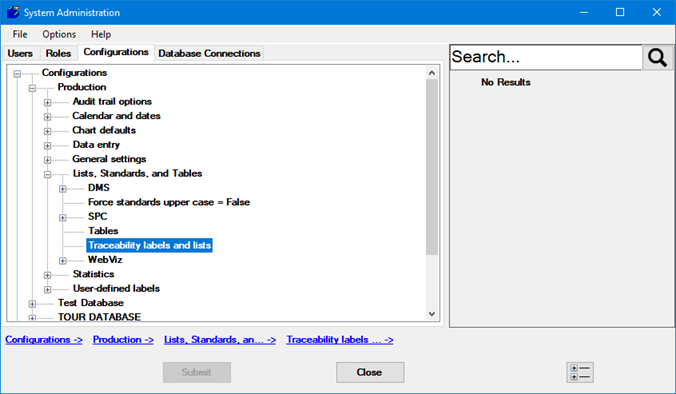Collapse the Production configuration node

32,88
